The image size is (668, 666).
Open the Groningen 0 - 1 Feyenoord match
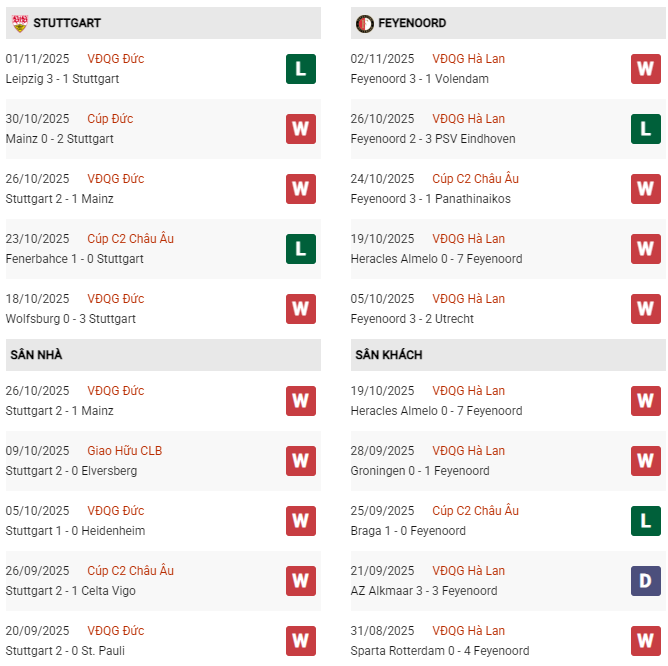pos(420,471)
